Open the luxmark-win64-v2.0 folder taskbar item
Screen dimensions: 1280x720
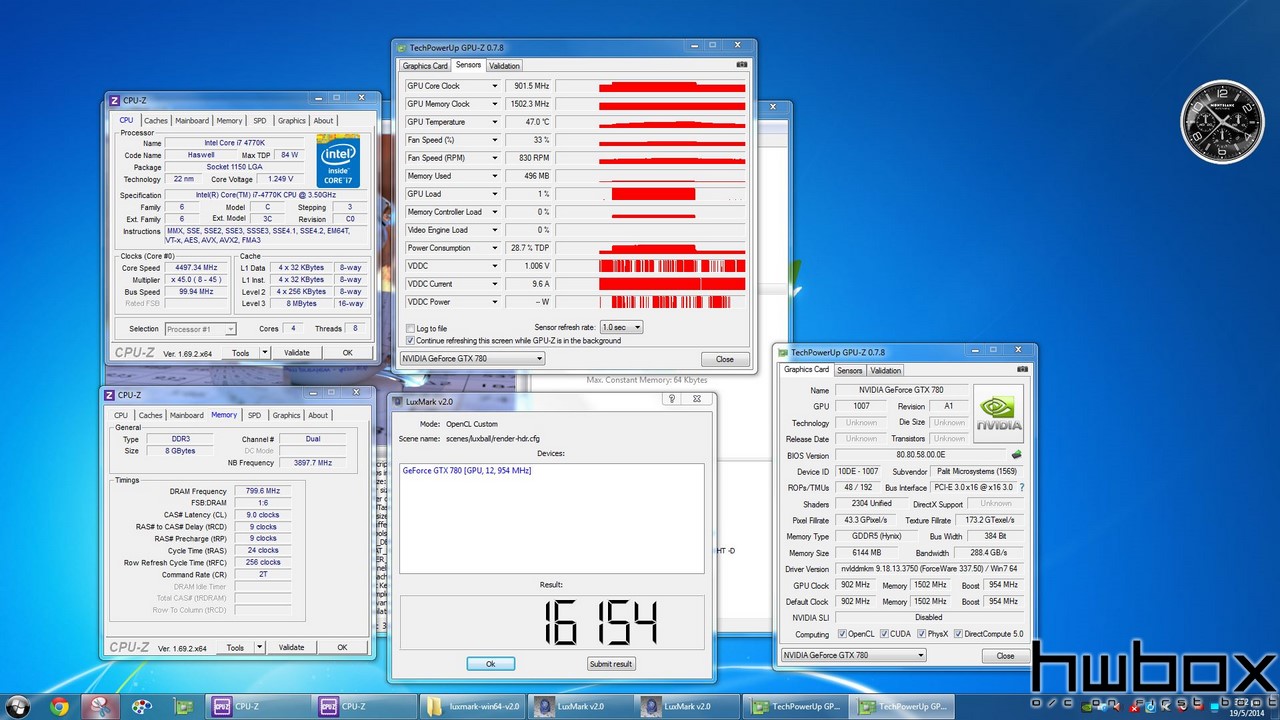click(x=471, y=707)
